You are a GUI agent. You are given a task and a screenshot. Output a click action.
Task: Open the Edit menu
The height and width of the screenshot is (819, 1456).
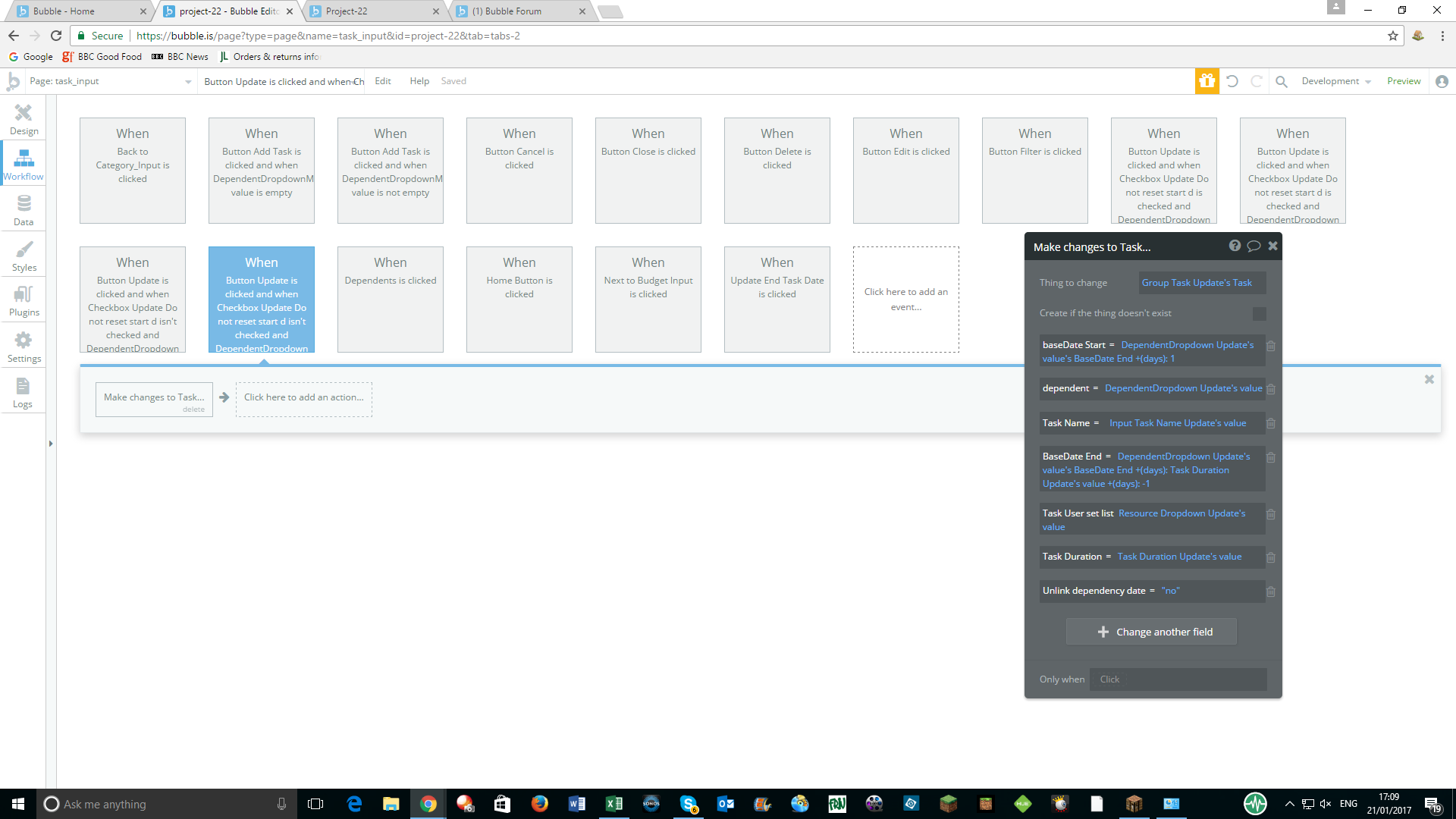click(x=383, y=81)
